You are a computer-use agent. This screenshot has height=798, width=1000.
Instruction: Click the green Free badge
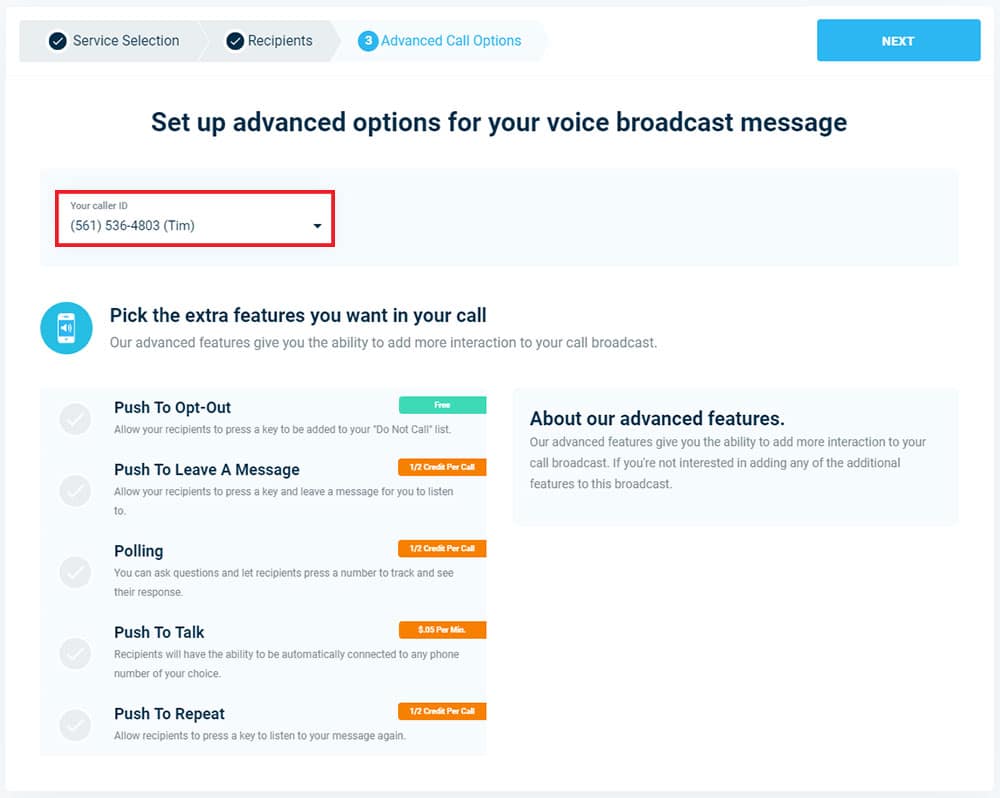click(443, 405)
